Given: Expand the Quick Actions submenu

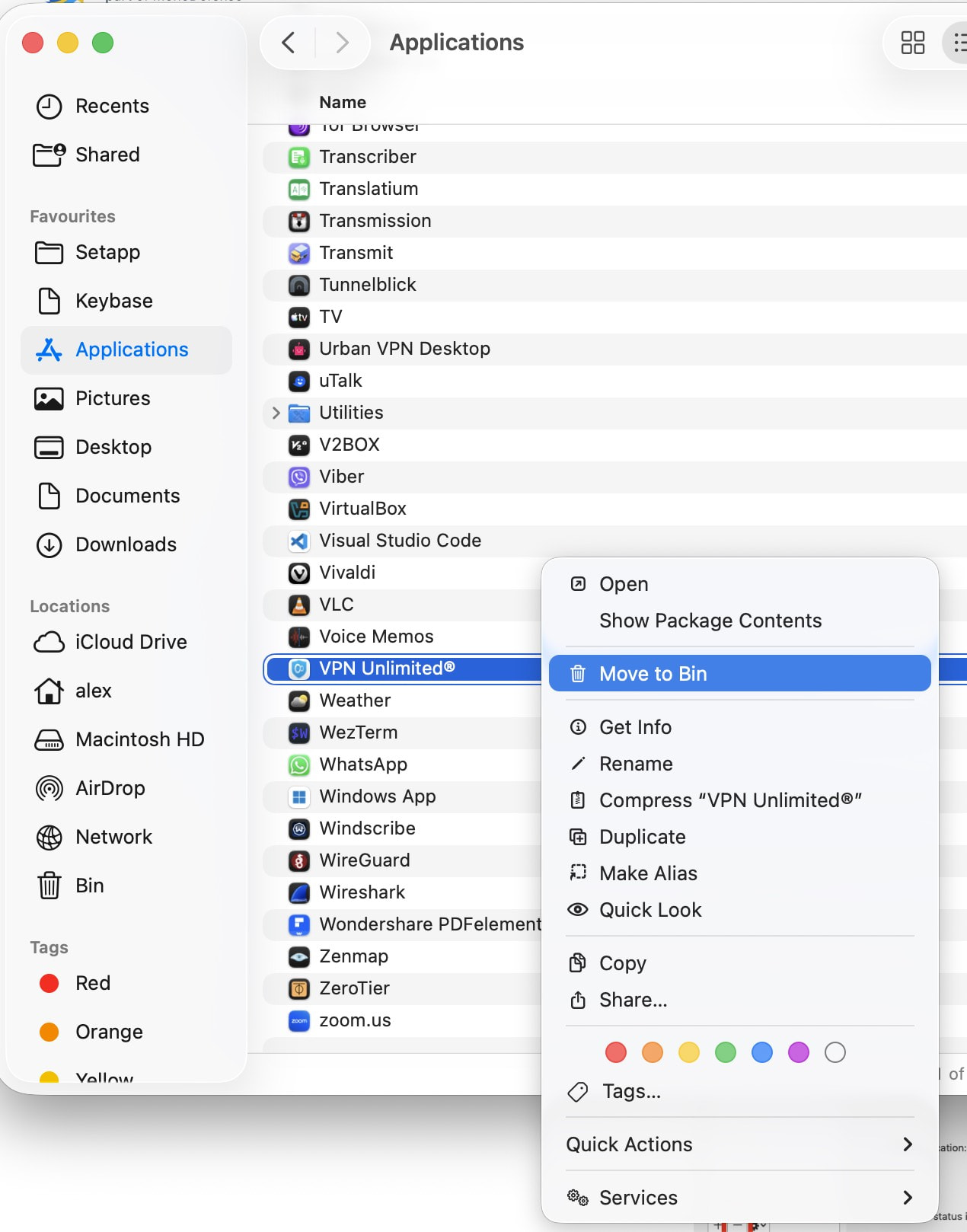Looking at the screenshot, I should 739,1144.
